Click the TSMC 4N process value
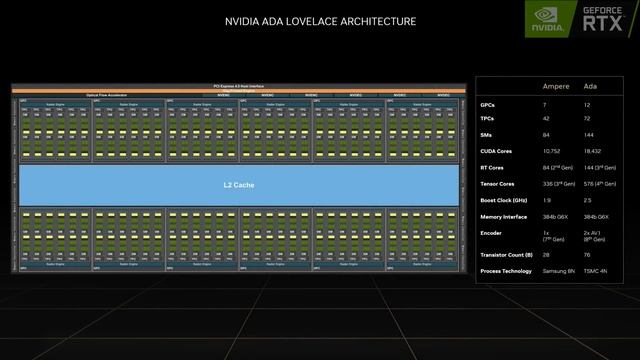The width and height of the screenshot is (640, 360). pyautogui.click(x=596, y=271)
